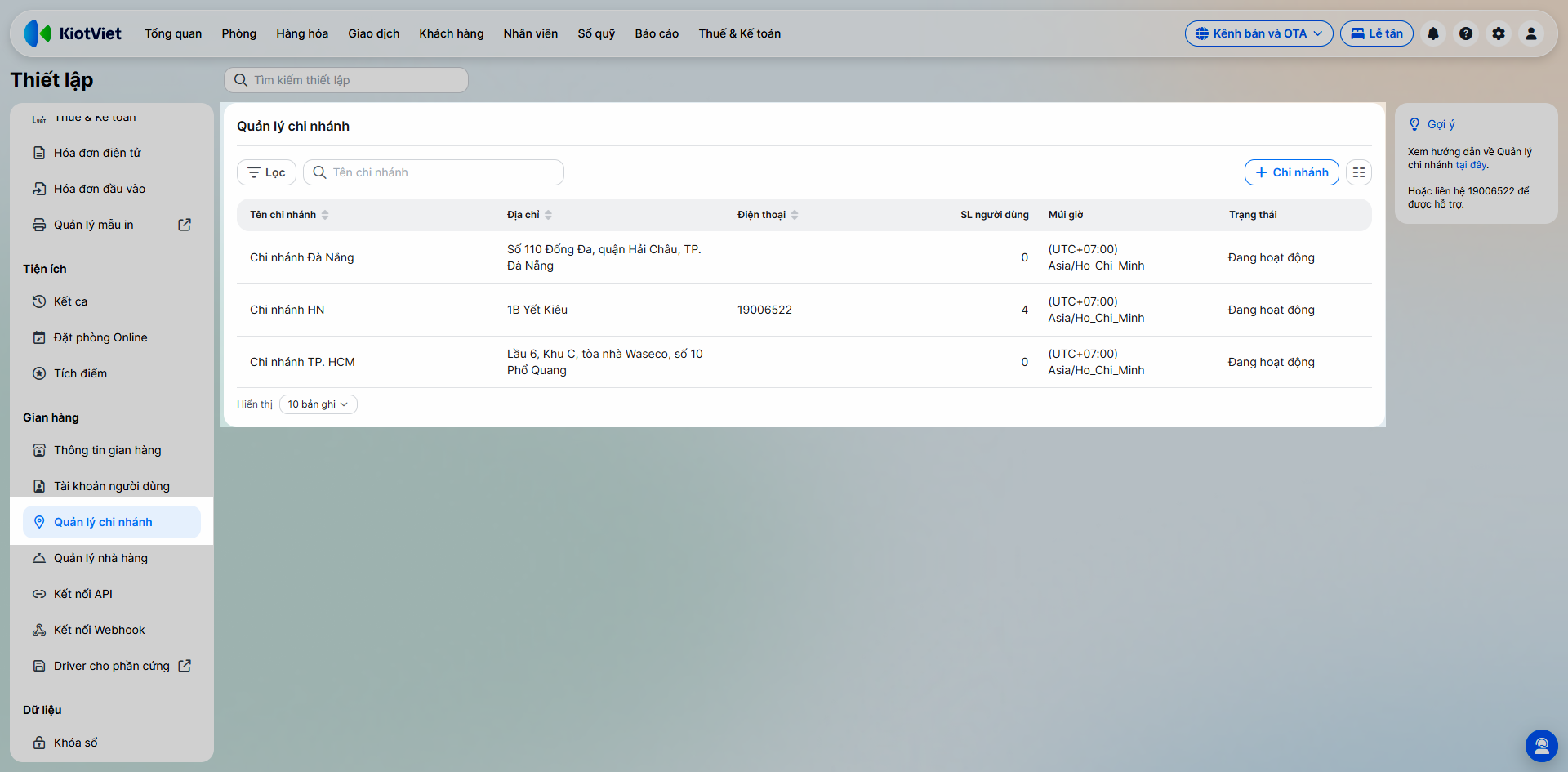Click the KiotViet logo
The height and width of the screenshot is (772, 1568).
point(73,33)
